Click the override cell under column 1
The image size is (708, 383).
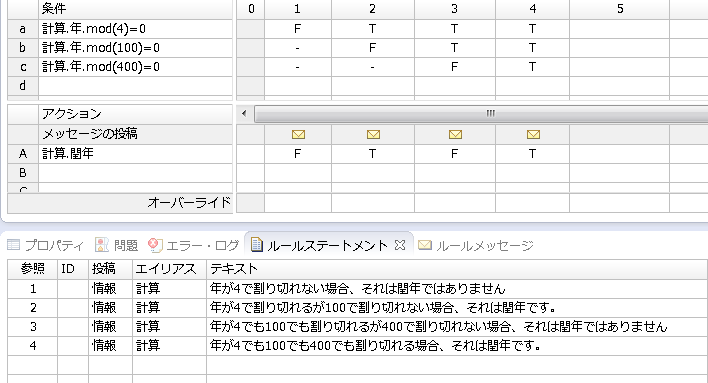coord(298,203)
